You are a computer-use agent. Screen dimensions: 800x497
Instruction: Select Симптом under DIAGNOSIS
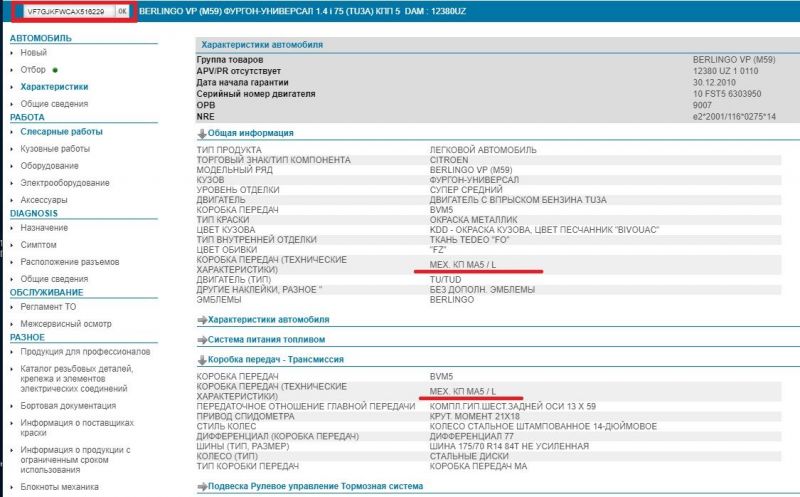[x=38, y=244]
